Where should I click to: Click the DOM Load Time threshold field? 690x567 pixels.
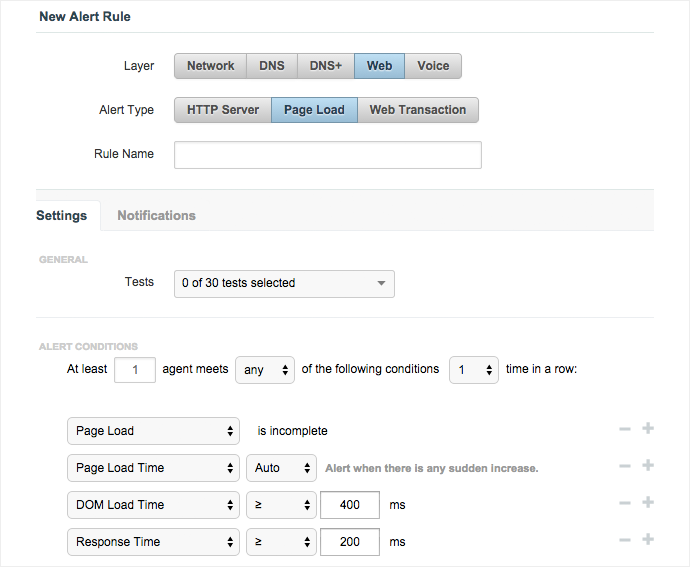pyautogui.click(x=349, y=505)
